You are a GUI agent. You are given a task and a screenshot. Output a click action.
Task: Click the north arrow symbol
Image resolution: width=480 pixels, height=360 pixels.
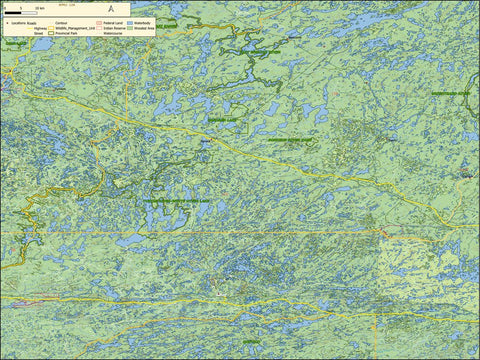click(x=111, y=9)
